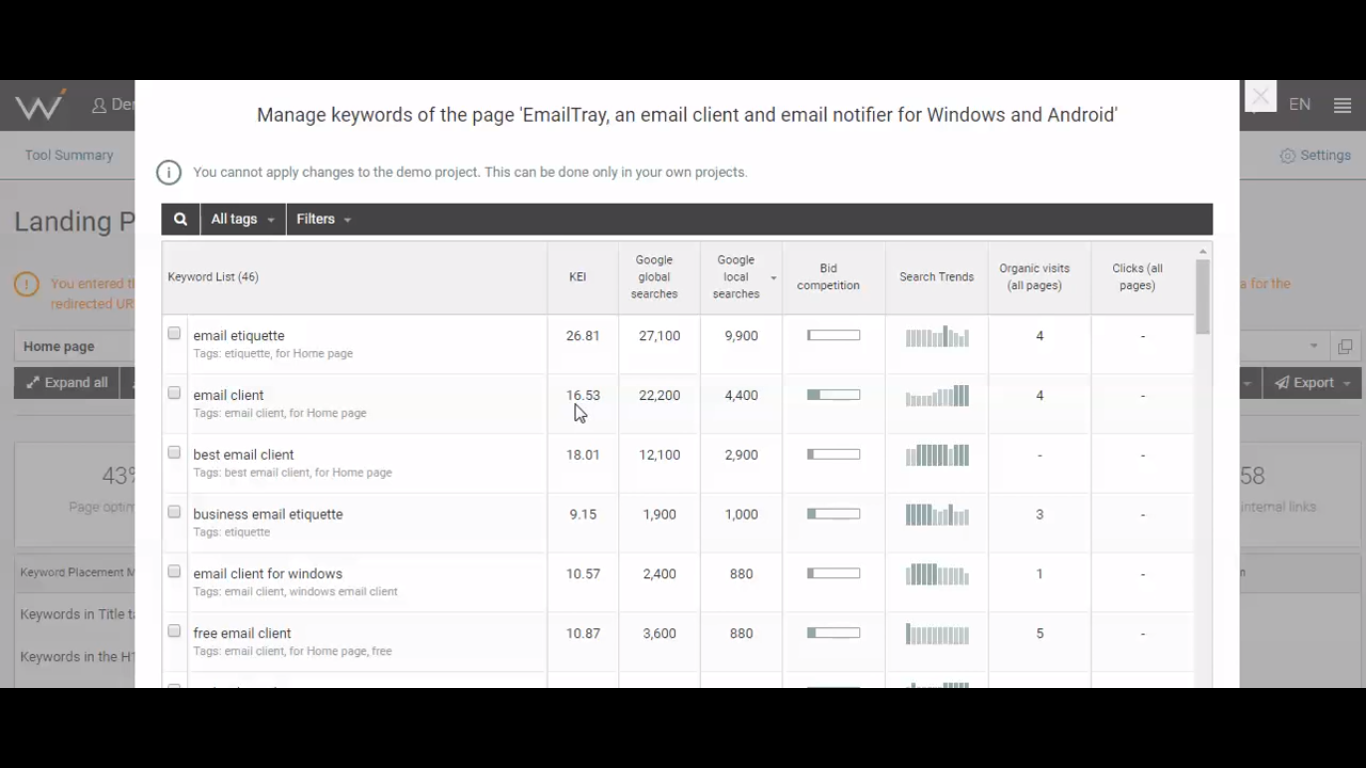Click the keyword 'business email etiquette'
Viewport: 1366px width, 768px height.
tap(268, 514)
